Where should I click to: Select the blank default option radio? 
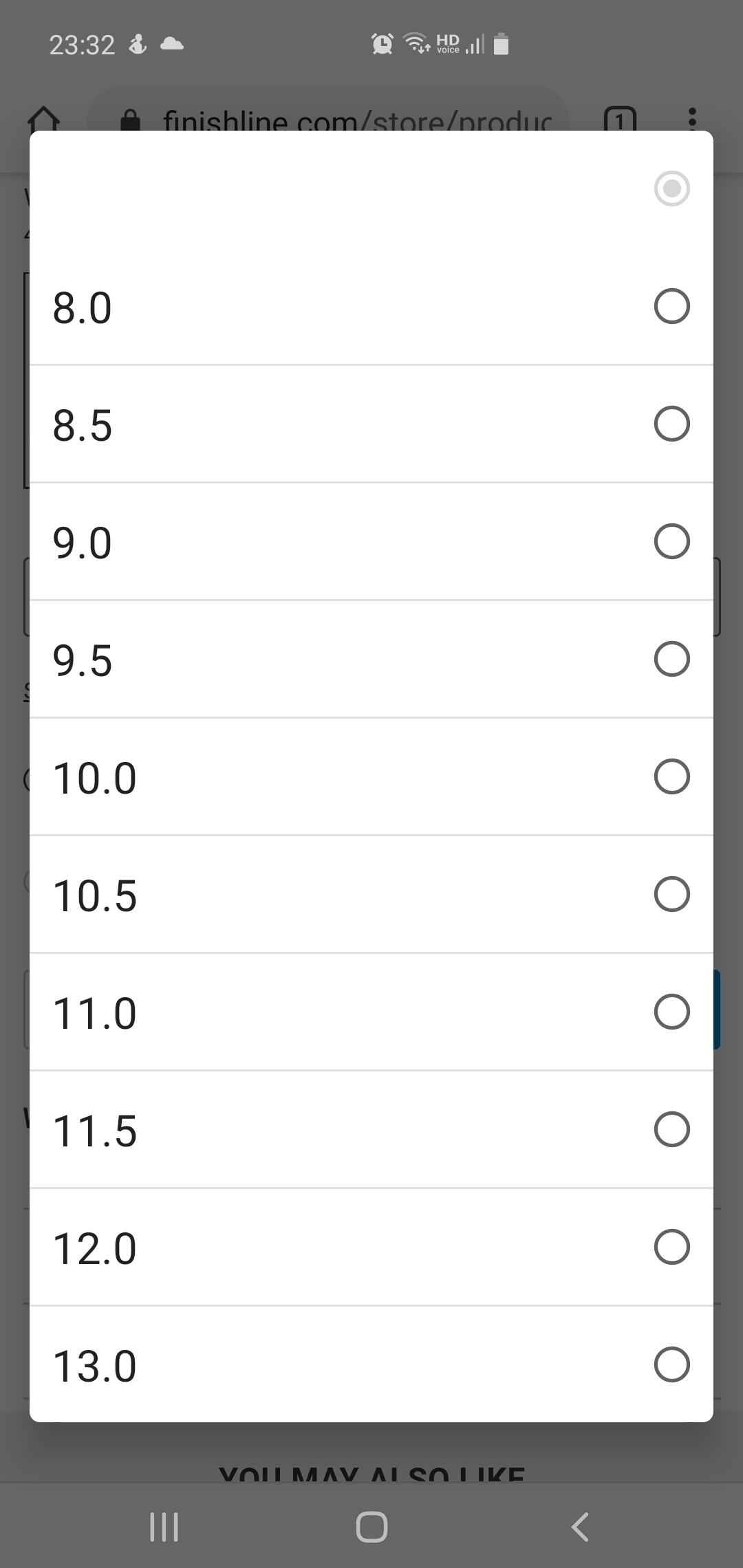[671, 188]
